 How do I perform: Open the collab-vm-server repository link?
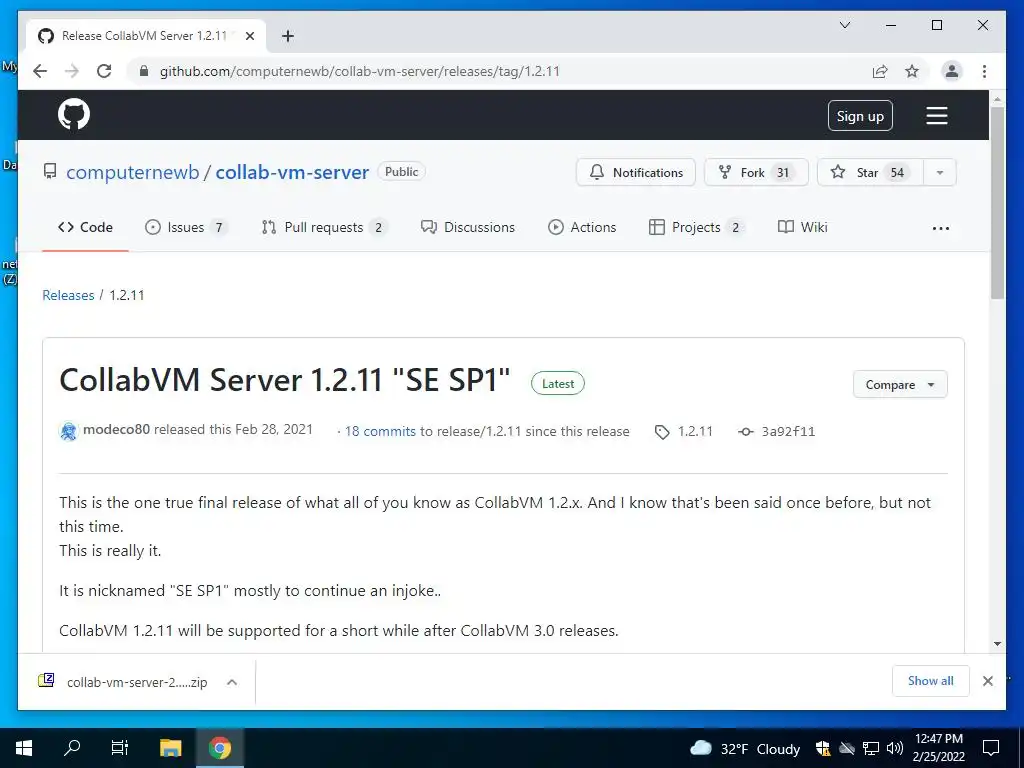click(x=292, y=172)
